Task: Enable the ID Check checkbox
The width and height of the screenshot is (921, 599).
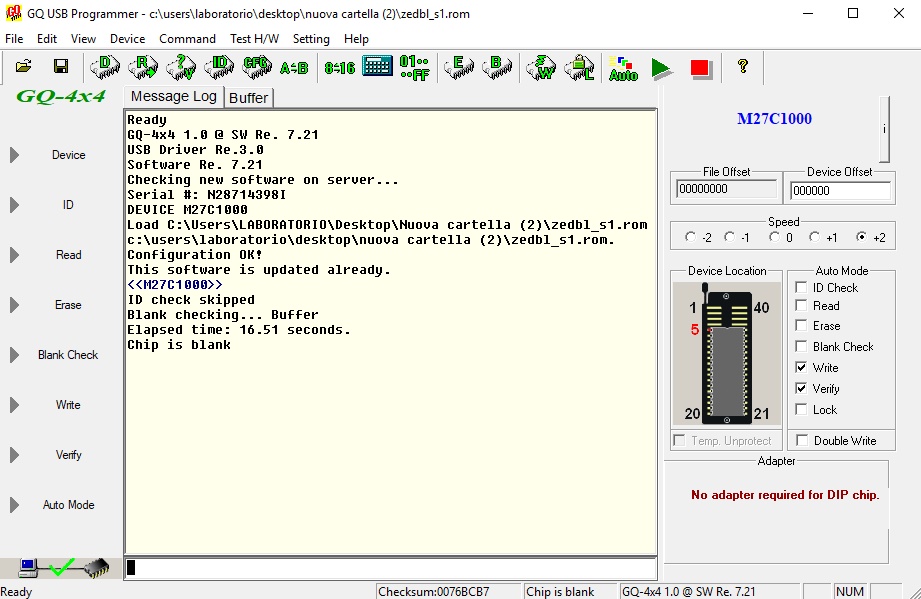Action: point(801,288)
